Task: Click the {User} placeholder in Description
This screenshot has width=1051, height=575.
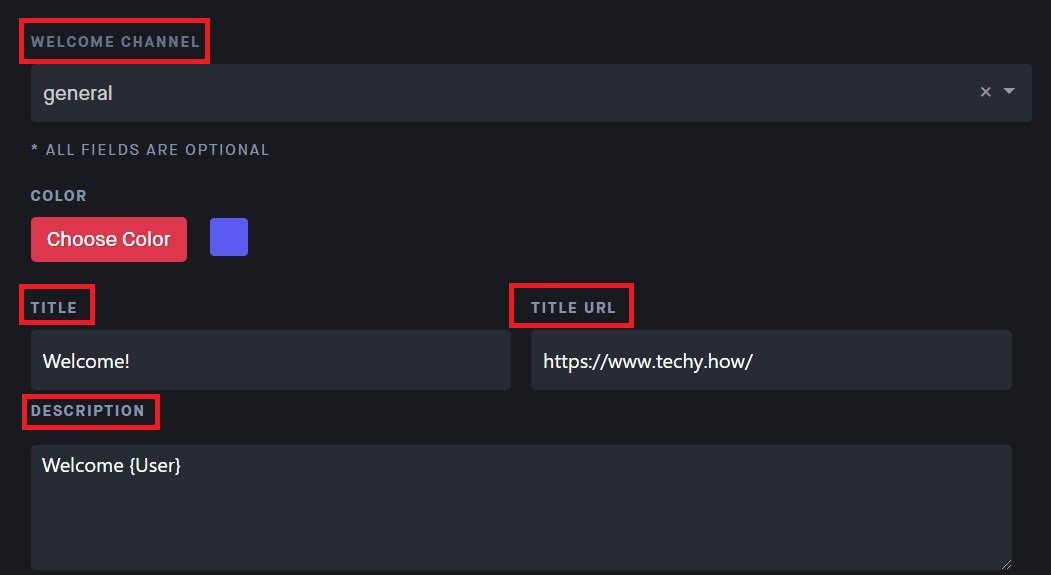Action: [x=155, y=465]
